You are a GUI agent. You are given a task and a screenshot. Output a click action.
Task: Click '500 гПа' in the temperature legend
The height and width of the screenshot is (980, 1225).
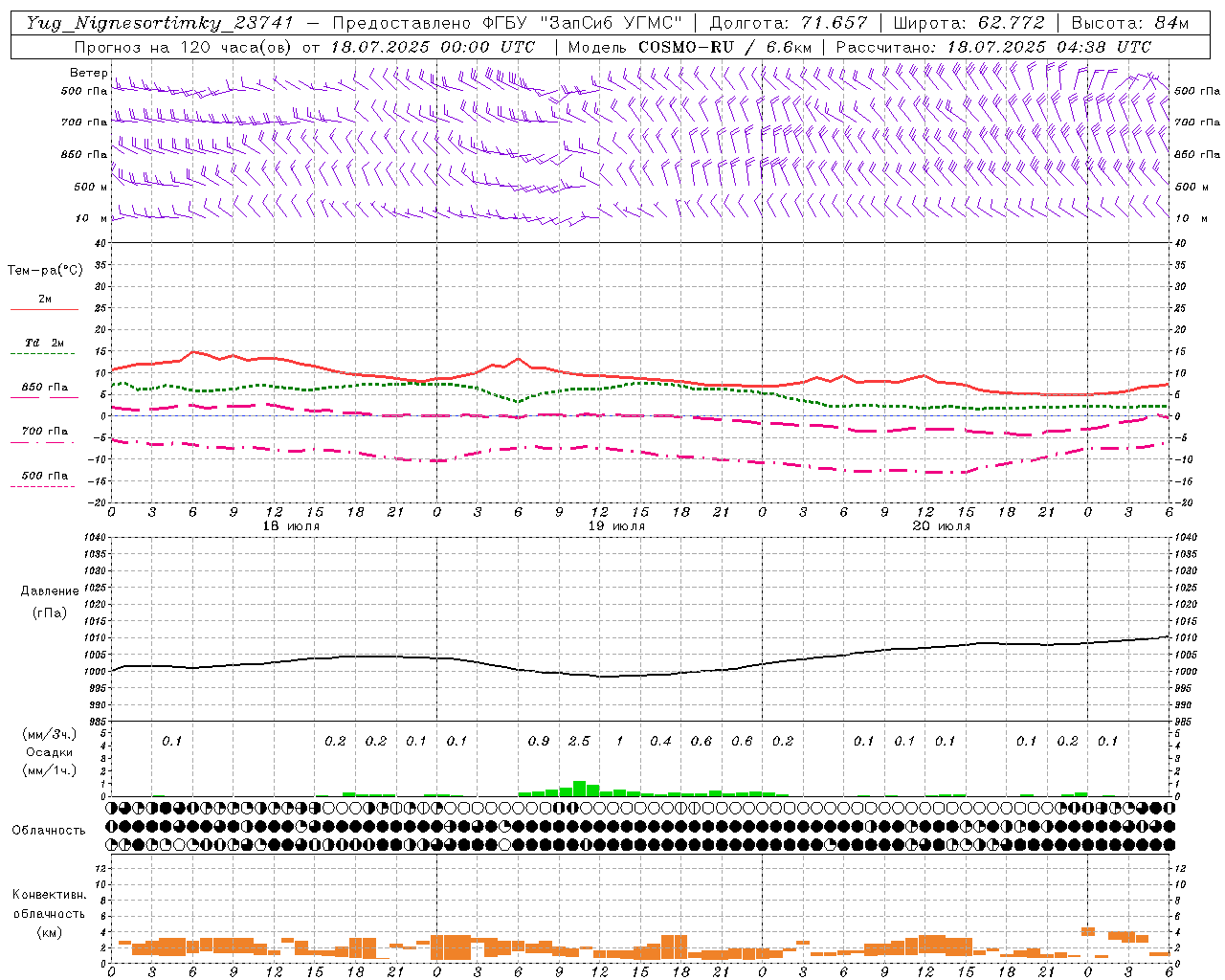pyautogui.click(x=45, y=476)
